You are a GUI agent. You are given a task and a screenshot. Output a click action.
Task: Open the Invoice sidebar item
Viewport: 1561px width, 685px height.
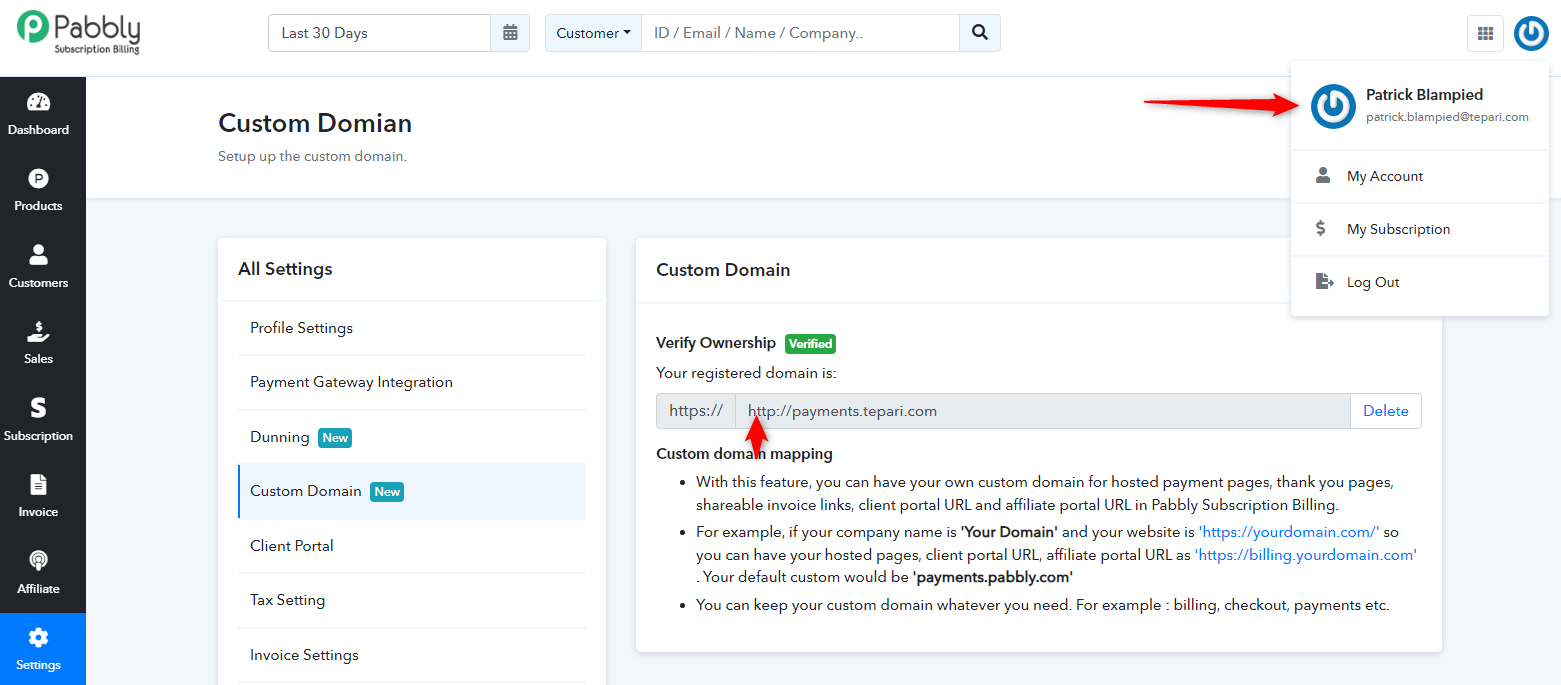(38, 496)
